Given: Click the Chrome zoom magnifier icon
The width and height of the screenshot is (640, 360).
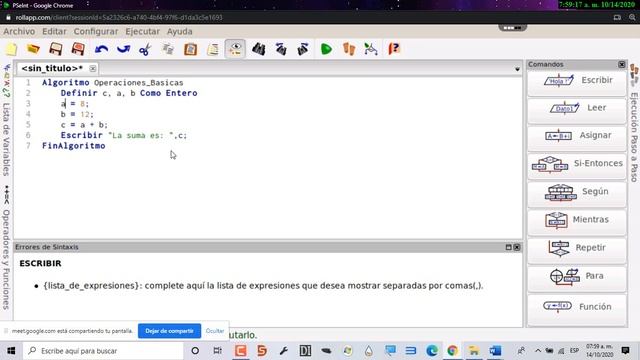Looking at the screenshot, I should (632, 18).
